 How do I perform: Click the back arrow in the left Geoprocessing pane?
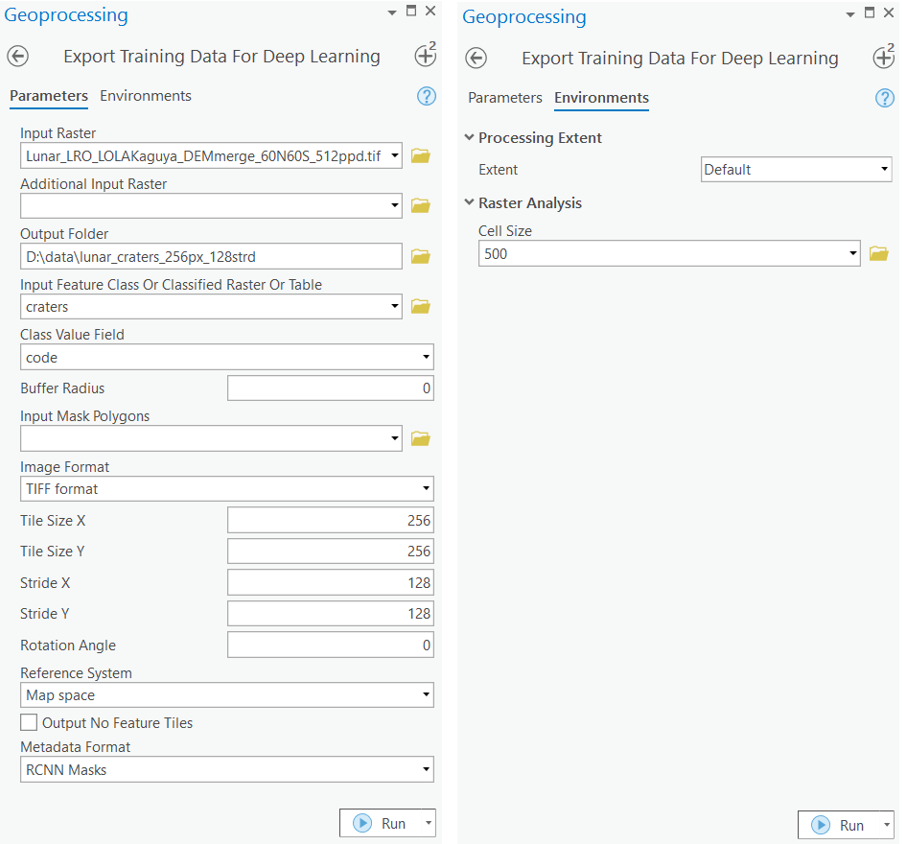(x=18, y=57)
